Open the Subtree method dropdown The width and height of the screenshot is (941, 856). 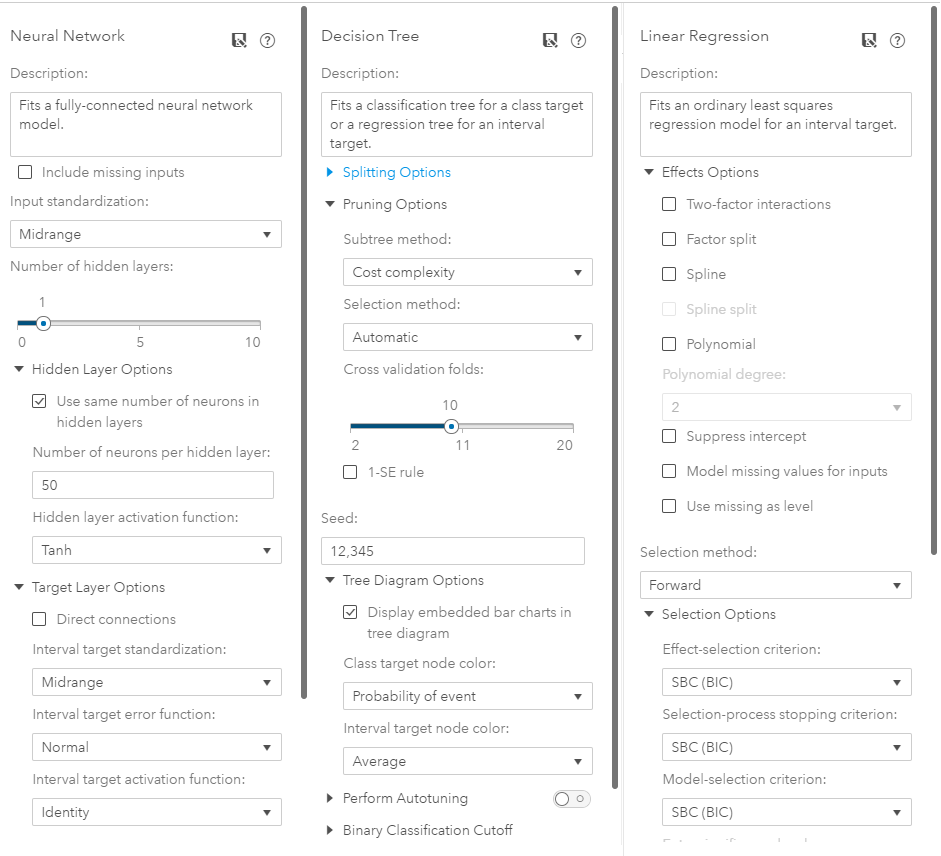[x=467, y=271]
